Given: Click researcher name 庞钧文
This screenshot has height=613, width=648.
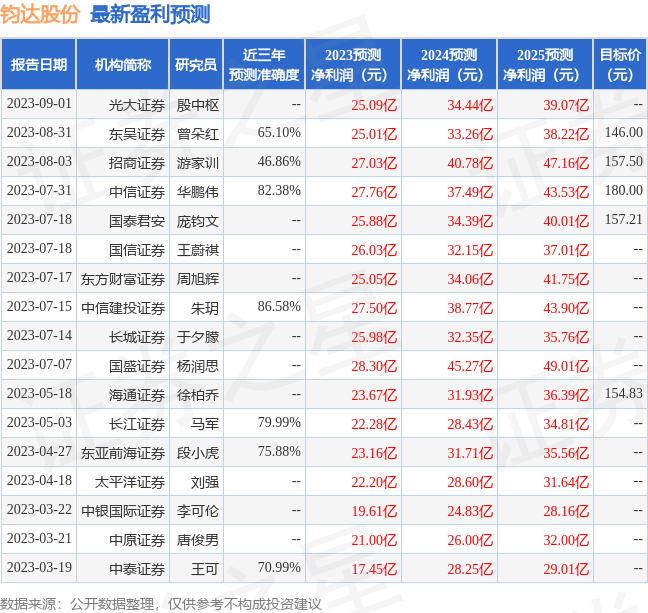Looking at the screenshot, I should coord(198,221).
